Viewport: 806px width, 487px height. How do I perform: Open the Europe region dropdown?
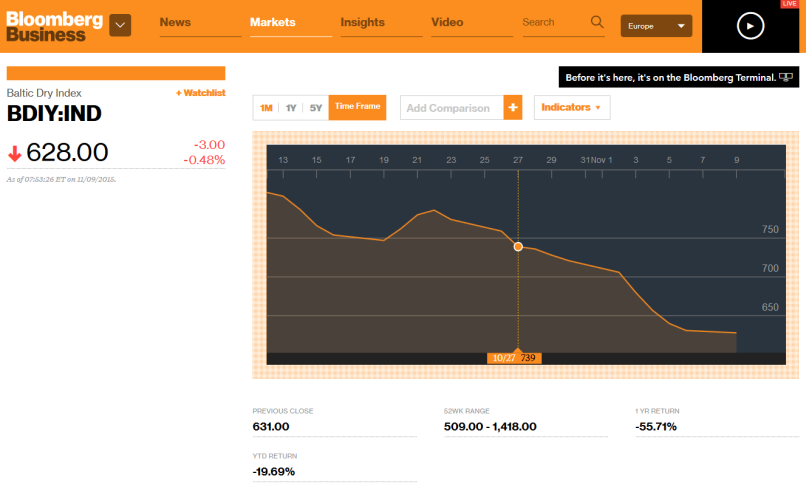click(657, 26)
